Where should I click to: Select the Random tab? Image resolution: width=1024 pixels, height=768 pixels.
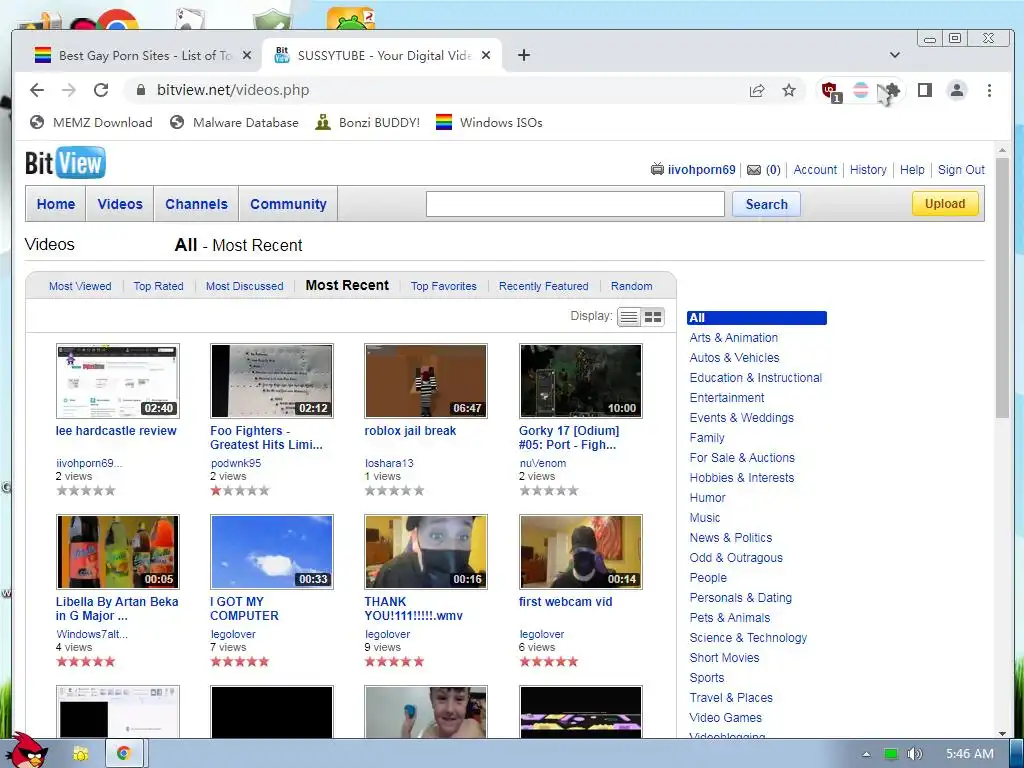(x=632, y=286)
